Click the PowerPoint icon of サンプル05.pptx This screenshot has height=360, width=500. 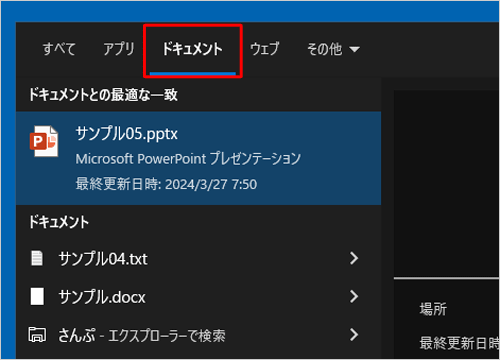pyautogui.click(x=44, y=141)
